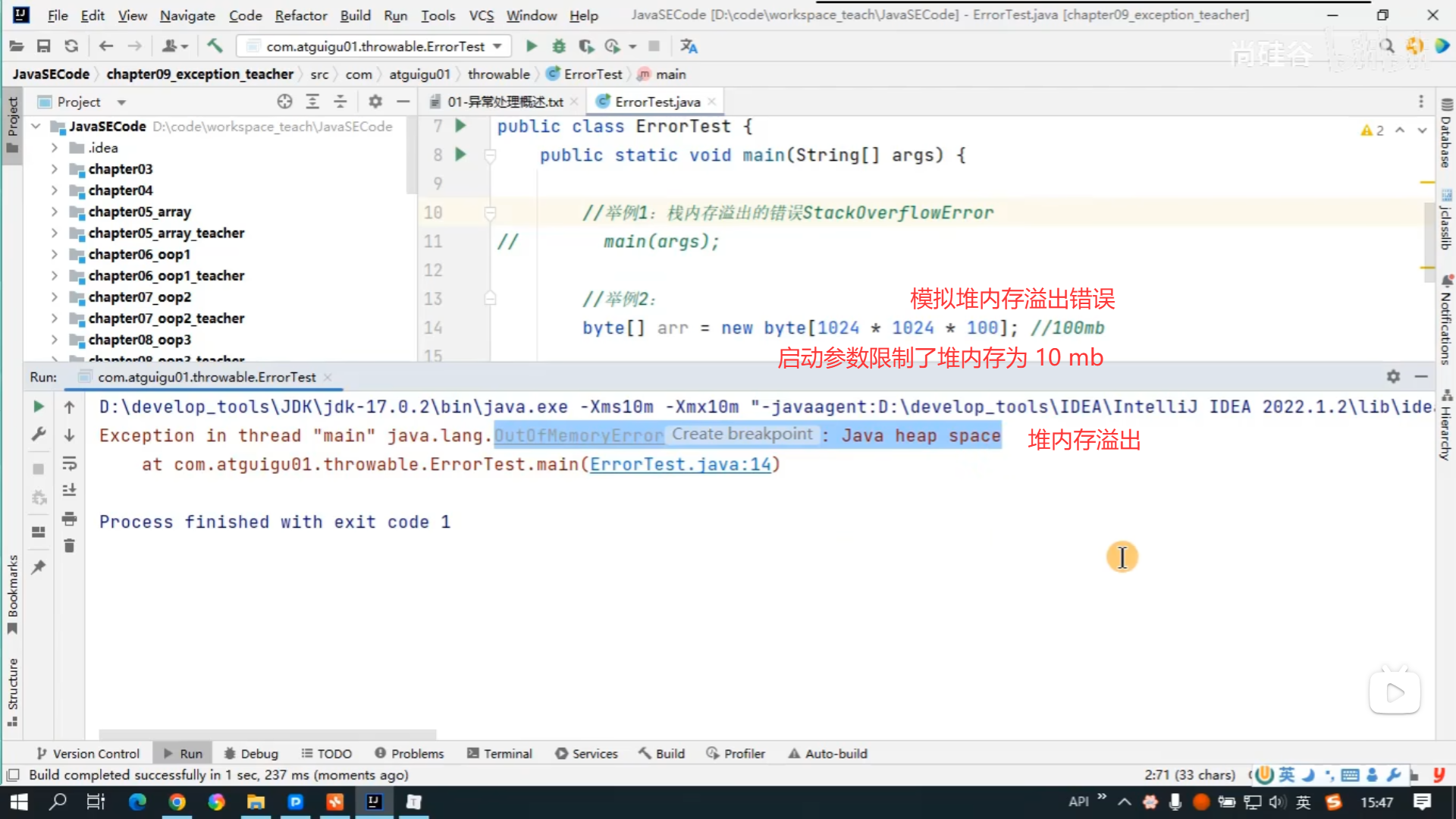The image size is (1456, 819).
Task: Open Run panel settings gear
Action: [1393, 376]
